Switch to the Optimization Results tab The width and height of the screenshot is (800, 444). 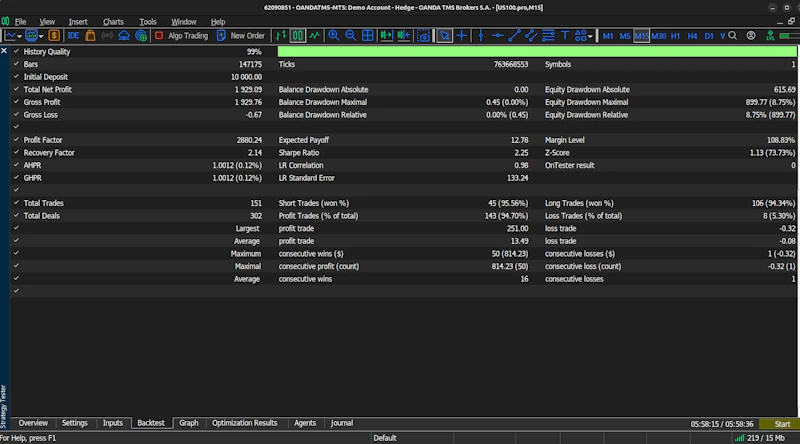click(x=244, y=423)
